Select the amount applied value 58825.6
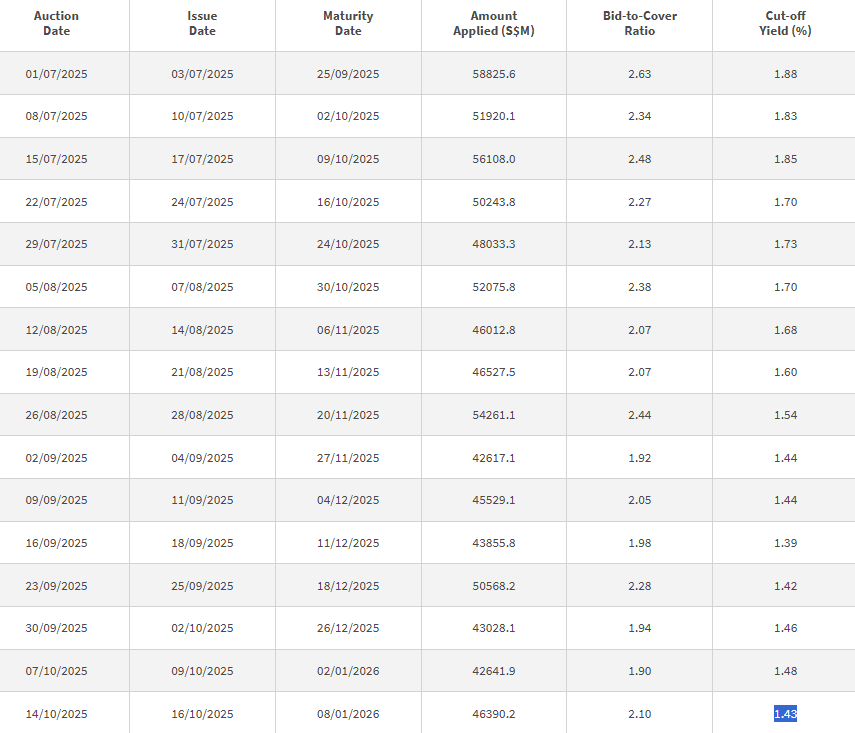Screen dimensions: 855x733 click(493, 74)
